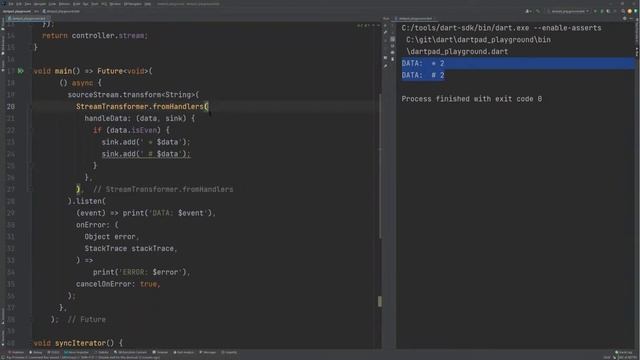Click user icon left of hammer
The image size is (640, 360).
tap(528, 11)
